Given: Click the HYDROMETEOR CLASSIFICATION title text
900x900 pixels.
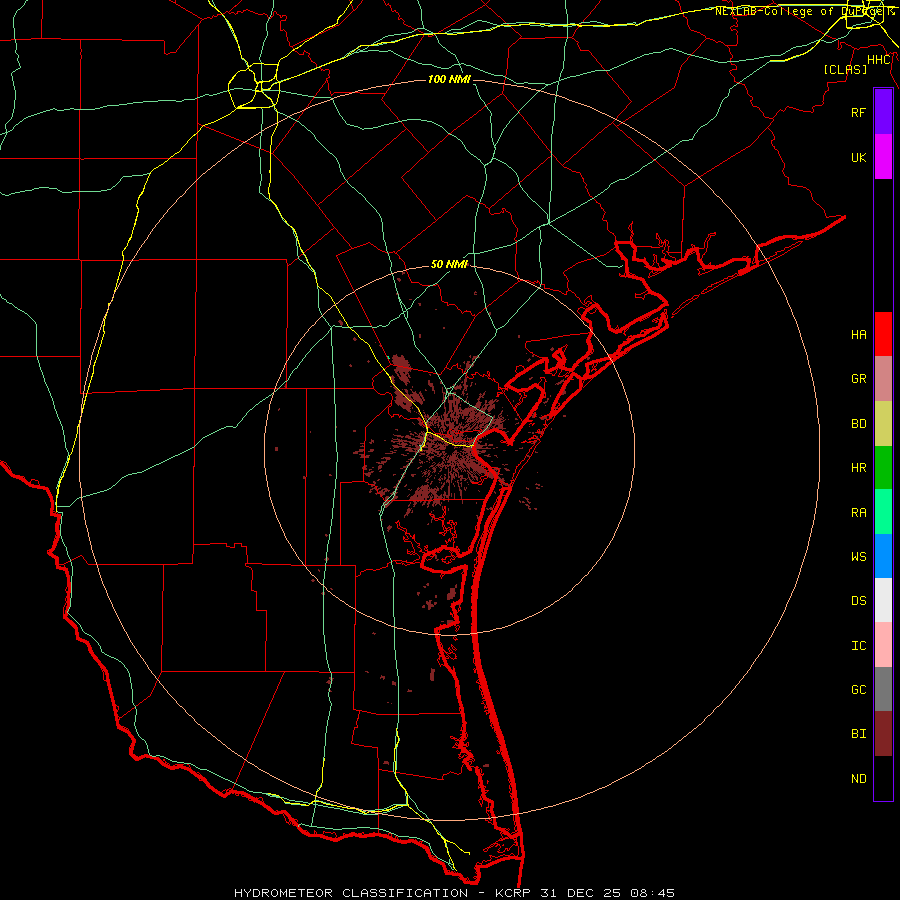Looking at the screenshot, I should tap(351, 893).
